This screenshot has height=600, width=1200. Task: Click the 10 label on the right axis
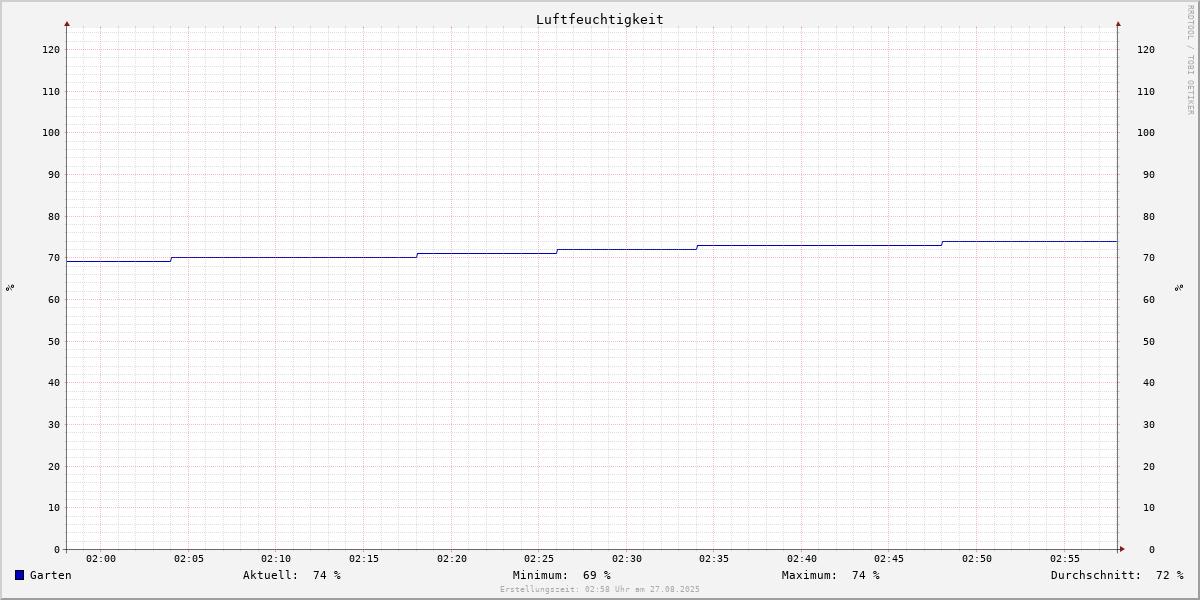(1149, 508)
